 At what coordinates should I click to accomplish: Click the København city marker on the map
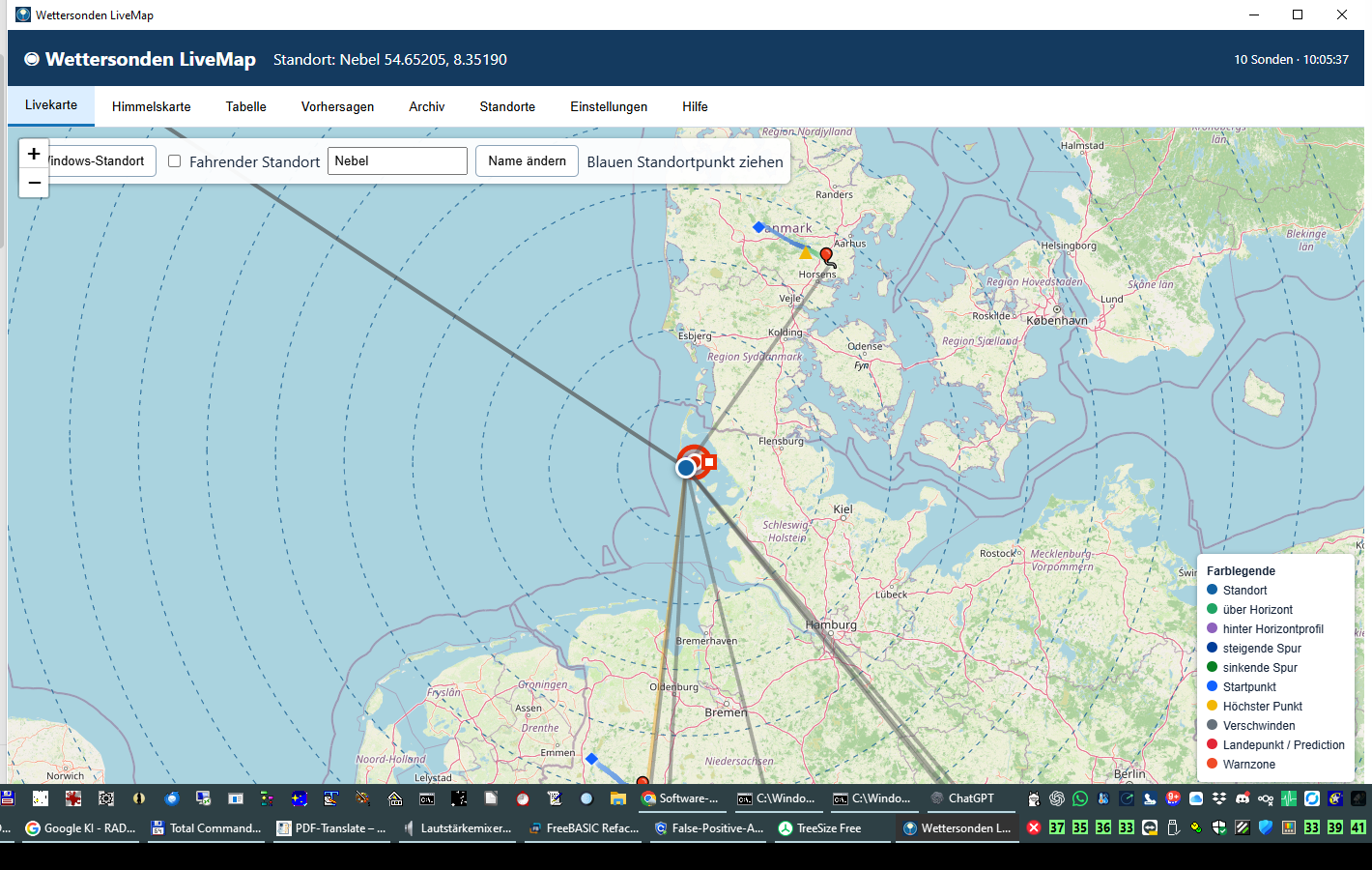1057,309
